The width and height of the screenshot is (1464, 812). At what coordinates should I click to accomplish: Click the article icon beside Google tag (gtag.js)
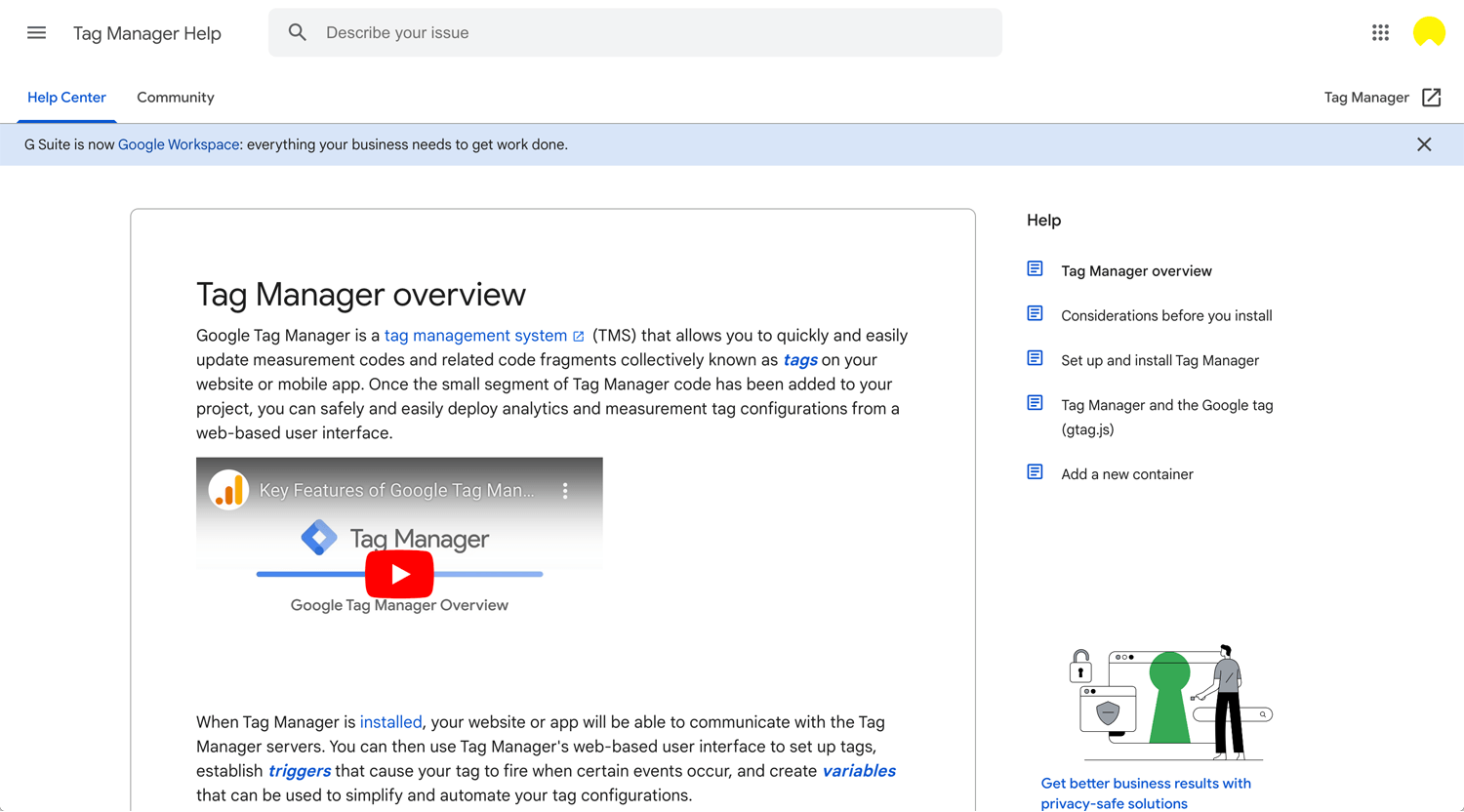[x=1035, y=404]
